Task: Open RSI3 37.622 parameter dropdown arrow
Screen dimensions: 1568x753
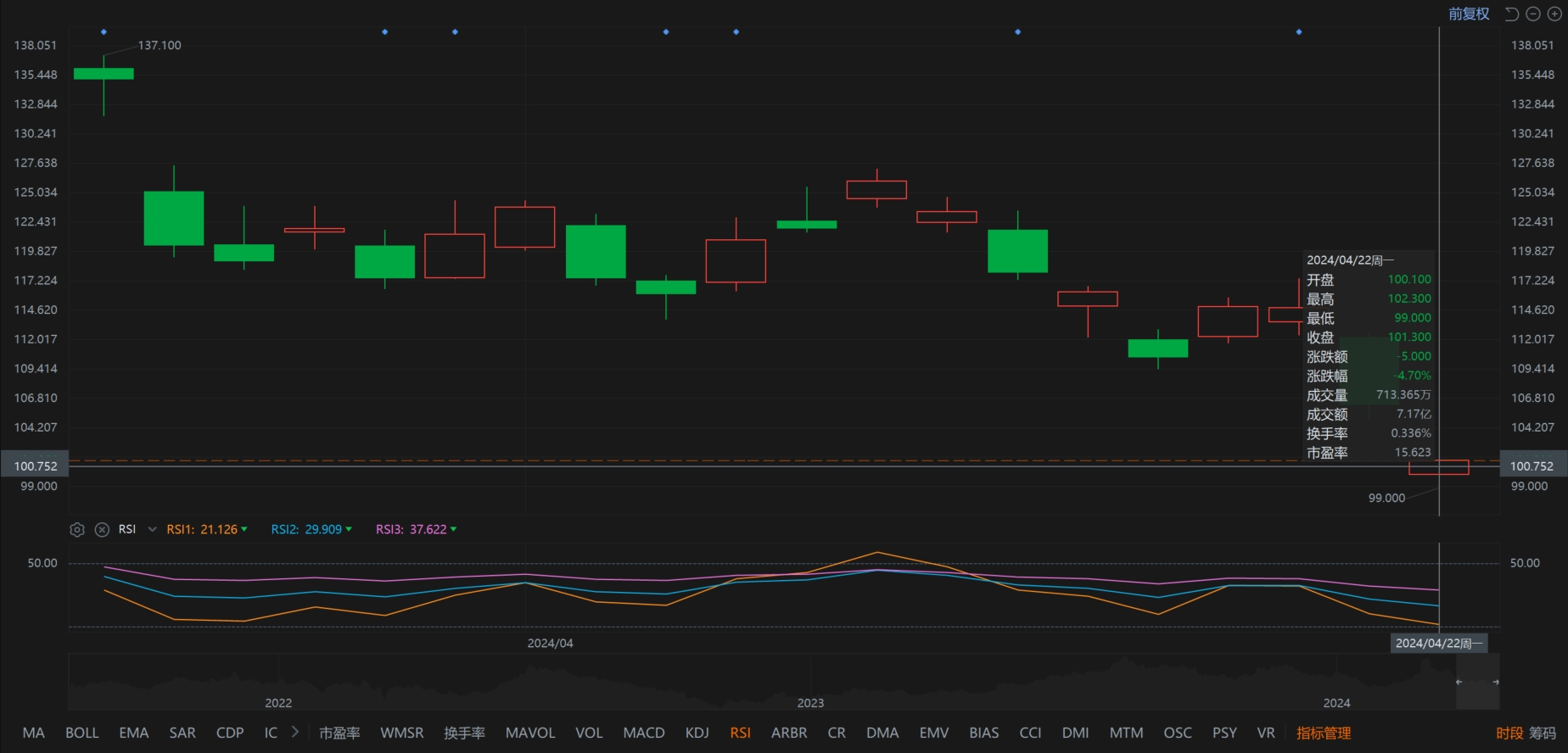Action: pyautogui.click(x=454, y=529)
